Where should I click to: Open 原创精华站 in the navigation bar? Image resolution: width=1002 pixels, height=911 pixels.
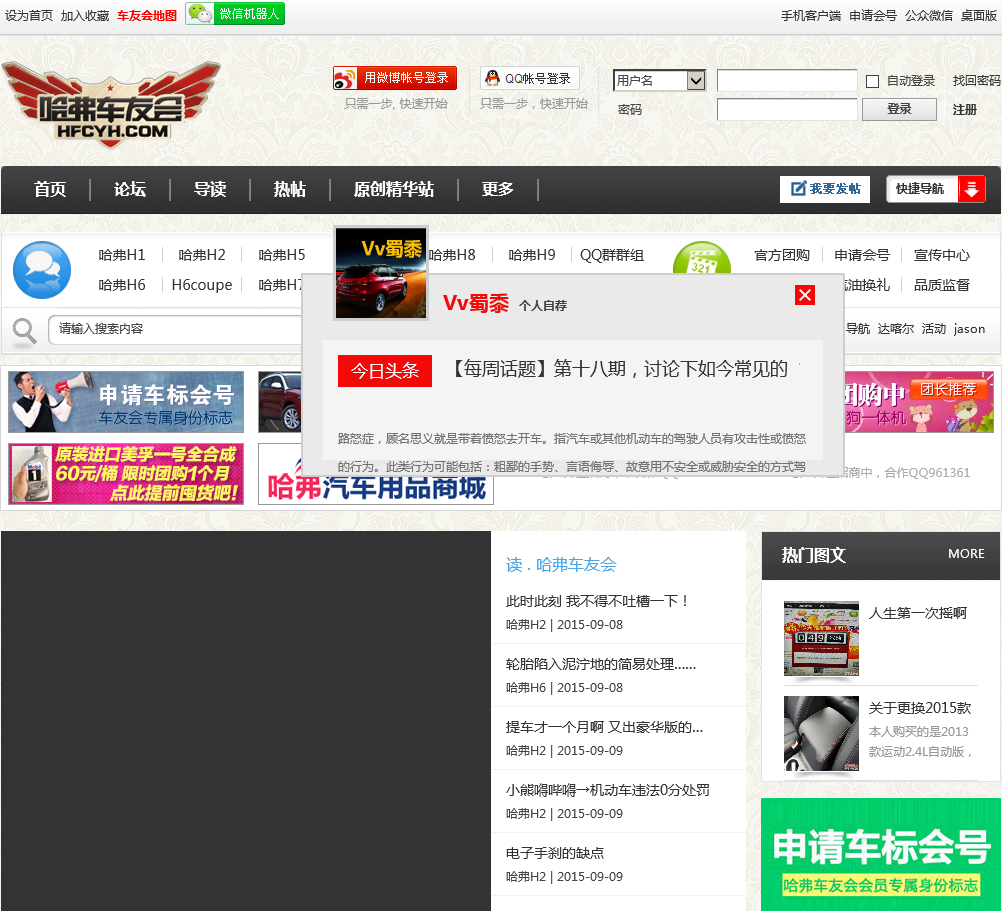394,189
